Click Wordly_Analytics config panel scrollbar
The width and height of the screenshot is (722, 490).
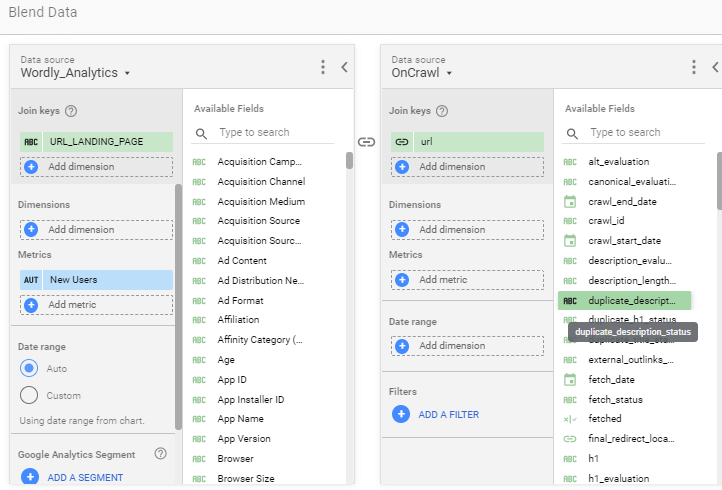pos(179,307)
